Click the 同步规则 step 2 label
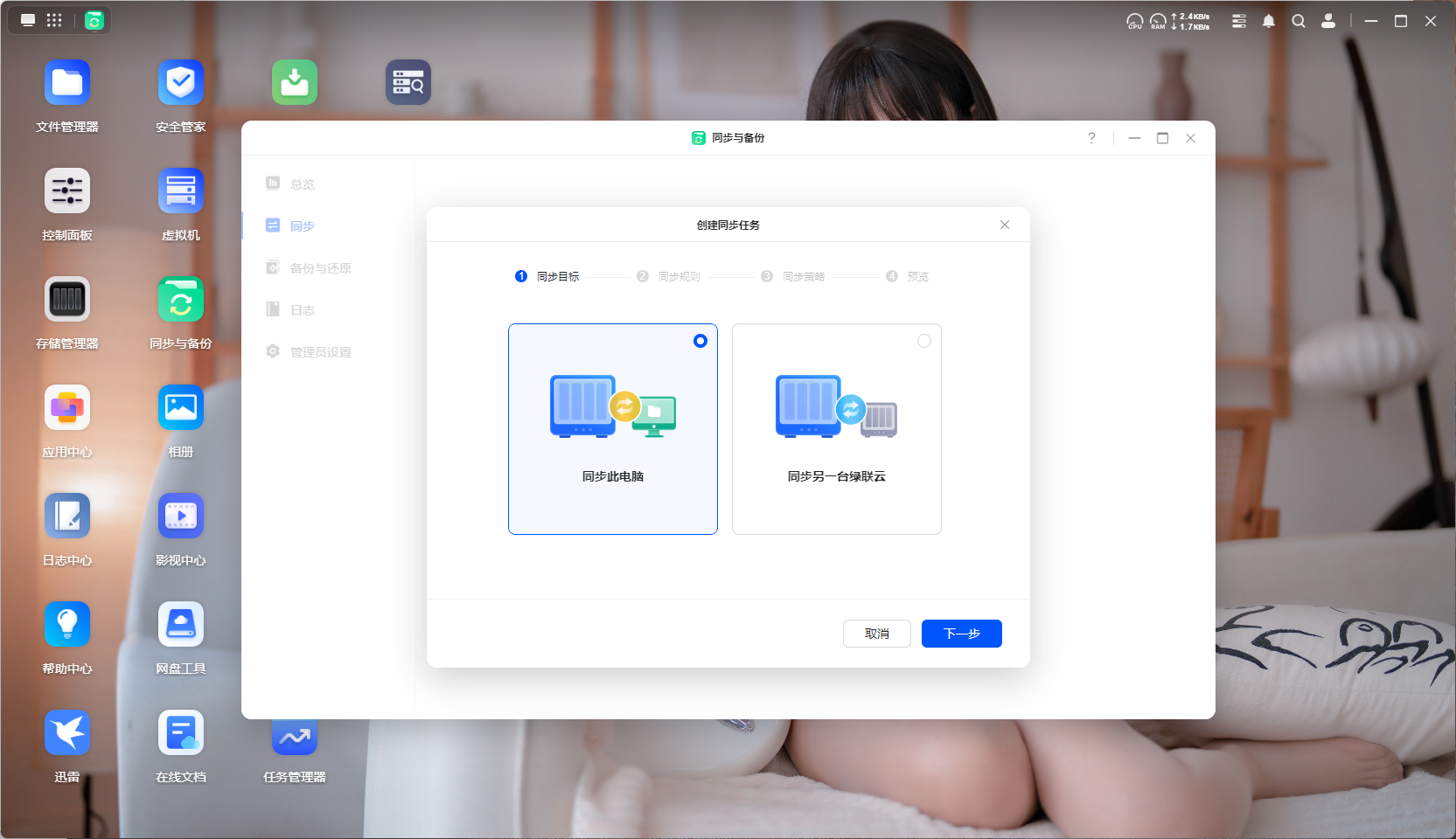Image resolution: width=1456 pixels, height=839 pixels. click(679, 276)
